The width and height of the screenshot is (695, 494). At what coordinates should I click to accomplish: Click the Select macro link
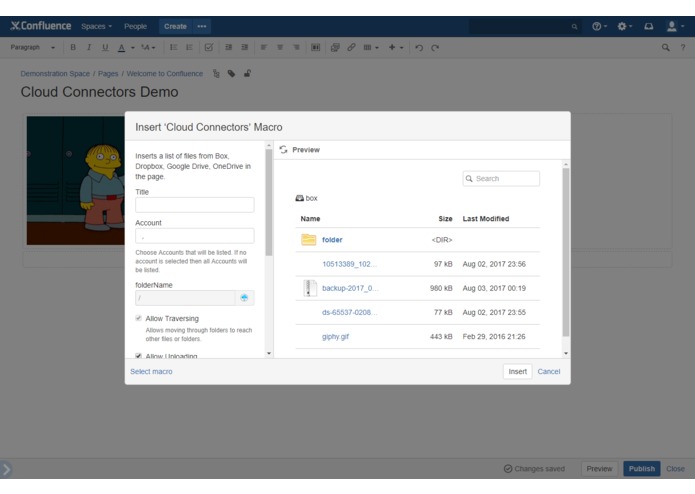coord(151,371)
